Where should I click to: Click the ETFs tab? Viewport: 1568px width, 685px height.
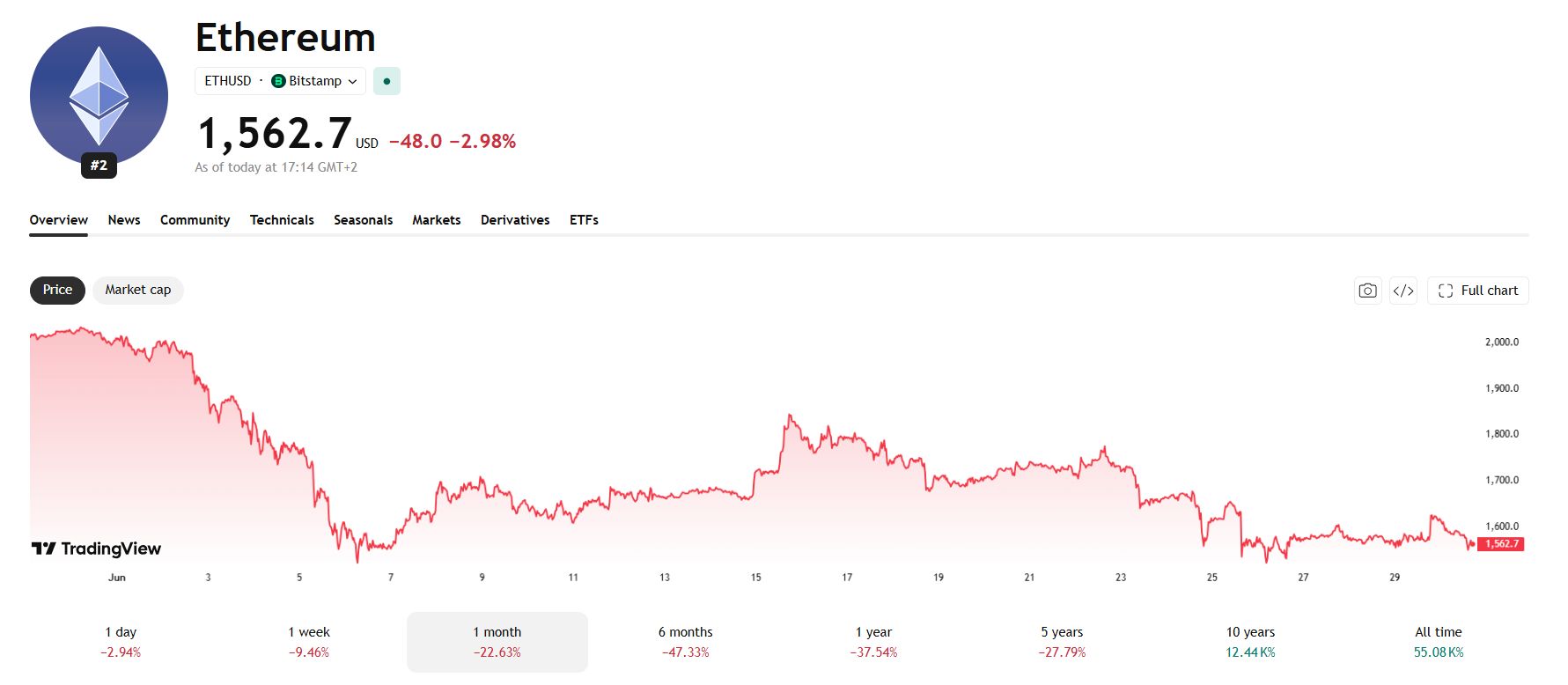click(x=584, y=220)
